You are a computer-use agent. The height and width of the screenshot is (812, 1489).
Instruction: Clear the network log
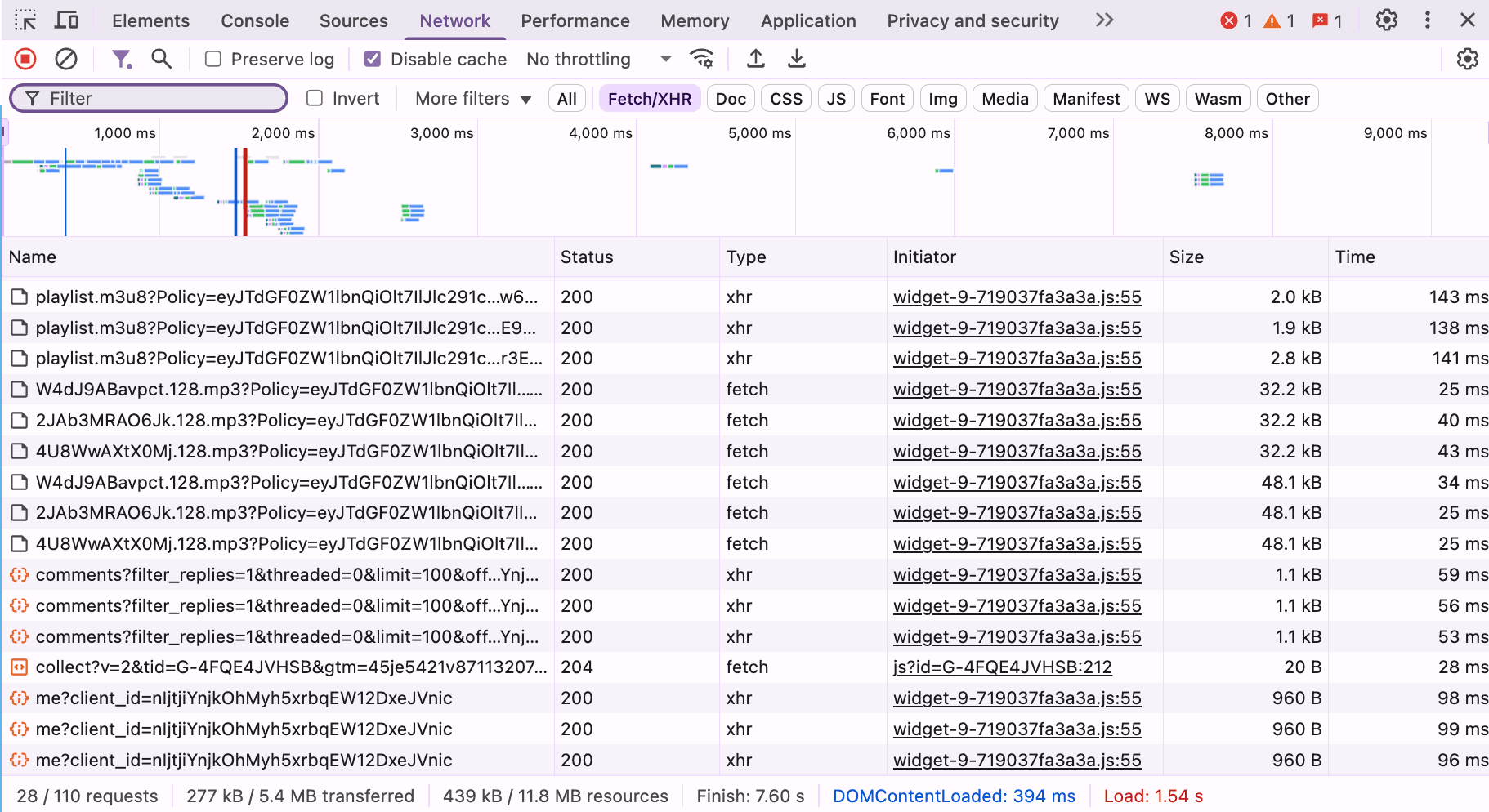pos(66,59)
